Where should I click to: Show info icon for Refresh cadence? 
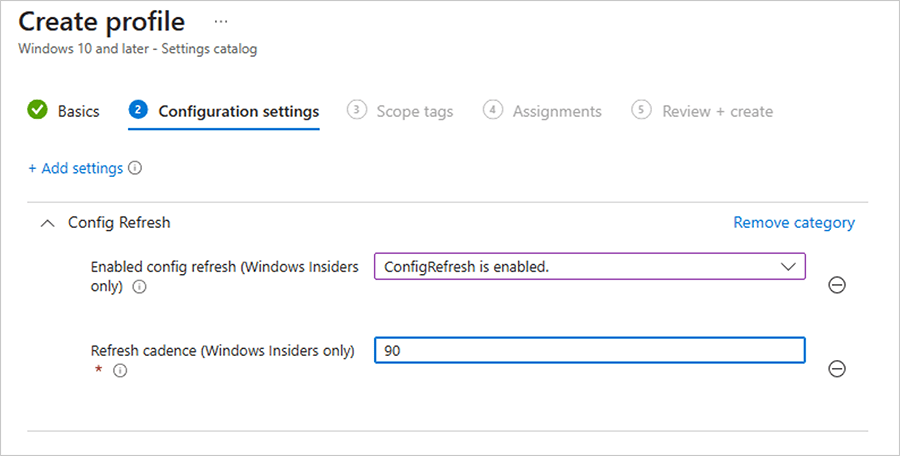[x=120, y=371]
